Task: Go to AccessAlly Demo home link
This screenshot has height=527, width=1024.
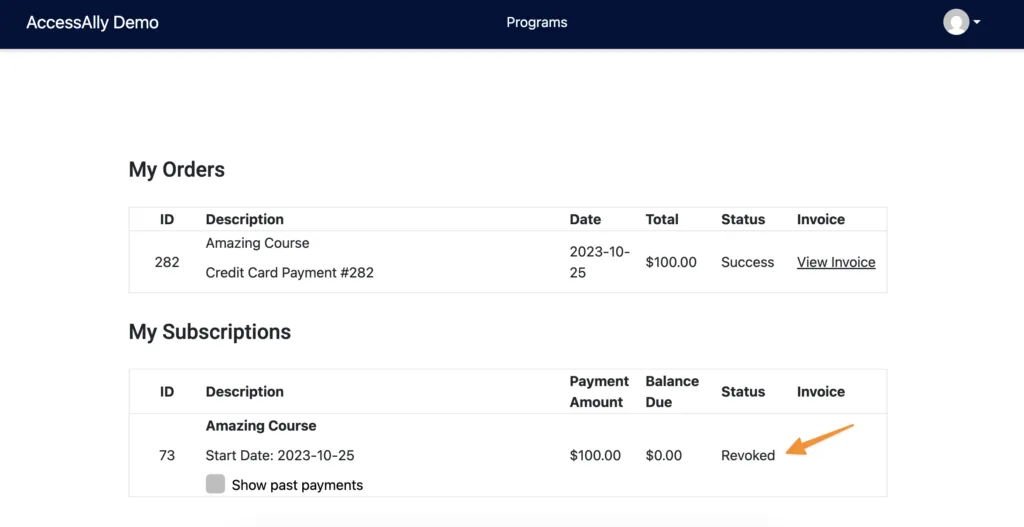Action: coord(92,22)
